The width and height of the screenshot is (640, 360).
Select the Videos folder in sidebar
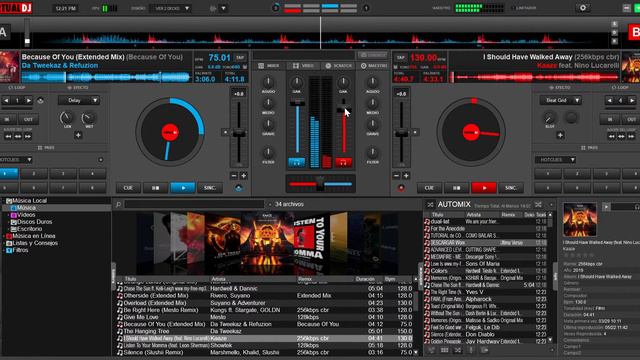[26, 215]
